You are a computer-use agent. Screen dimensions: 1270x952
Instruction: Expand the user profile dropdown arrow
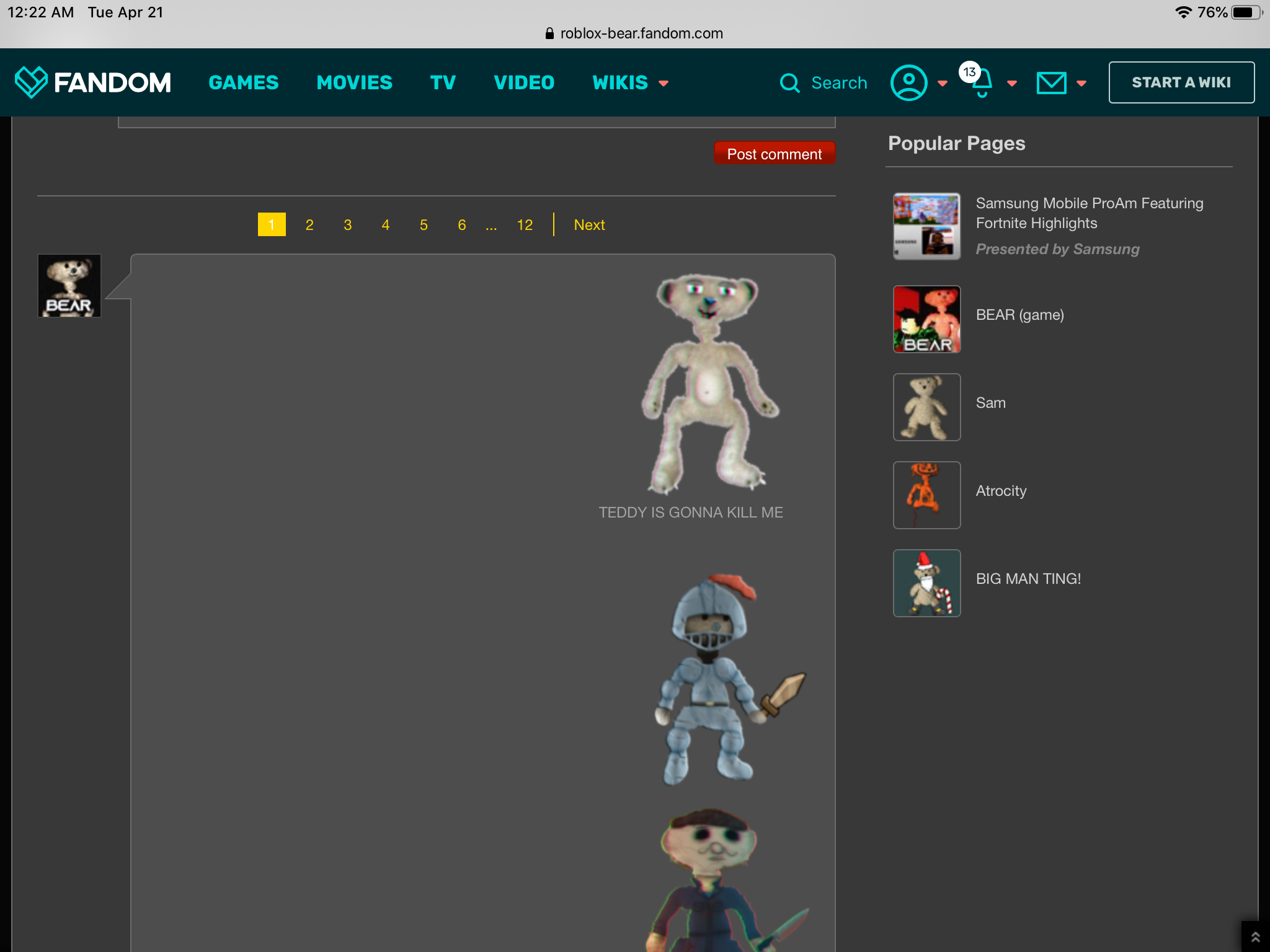[941, 82]
